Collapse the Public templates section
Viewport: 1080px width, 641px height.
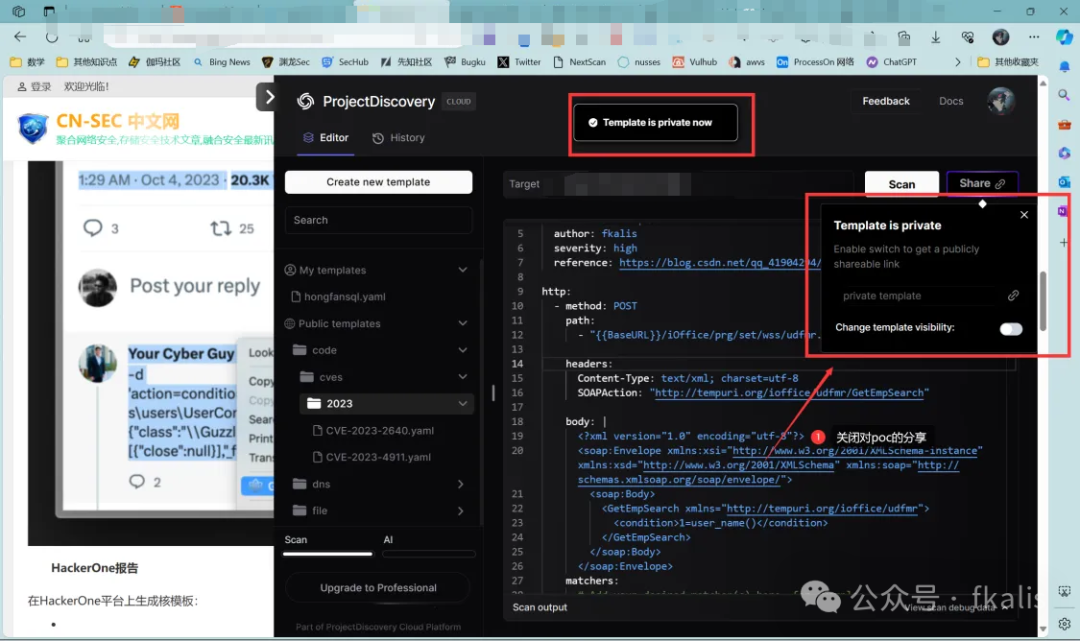coord(462,324)
